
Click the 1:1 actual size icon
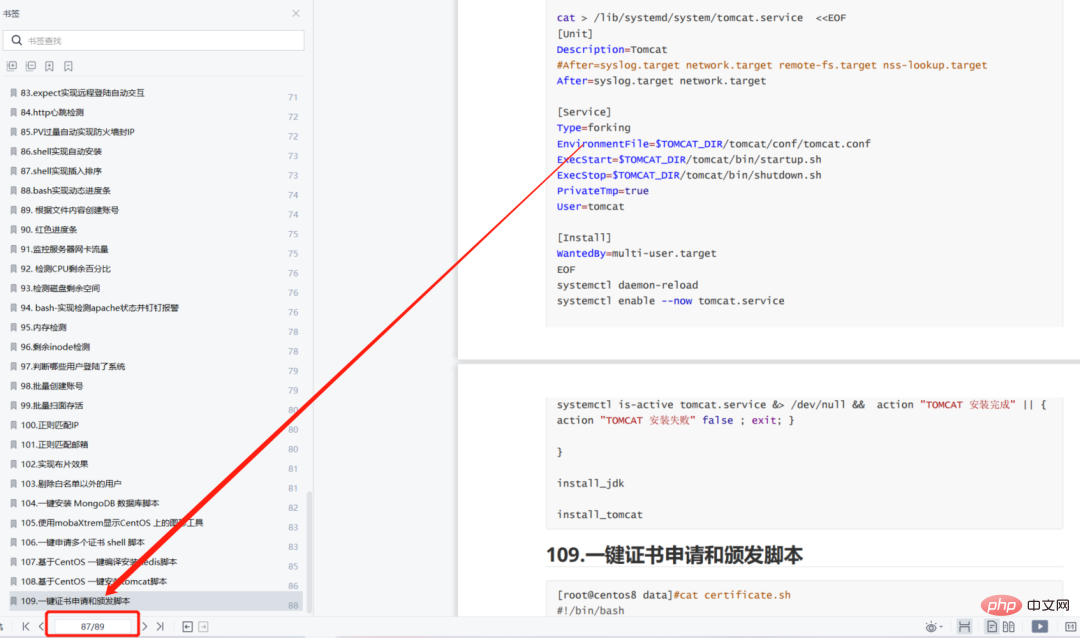point(1070,626)
